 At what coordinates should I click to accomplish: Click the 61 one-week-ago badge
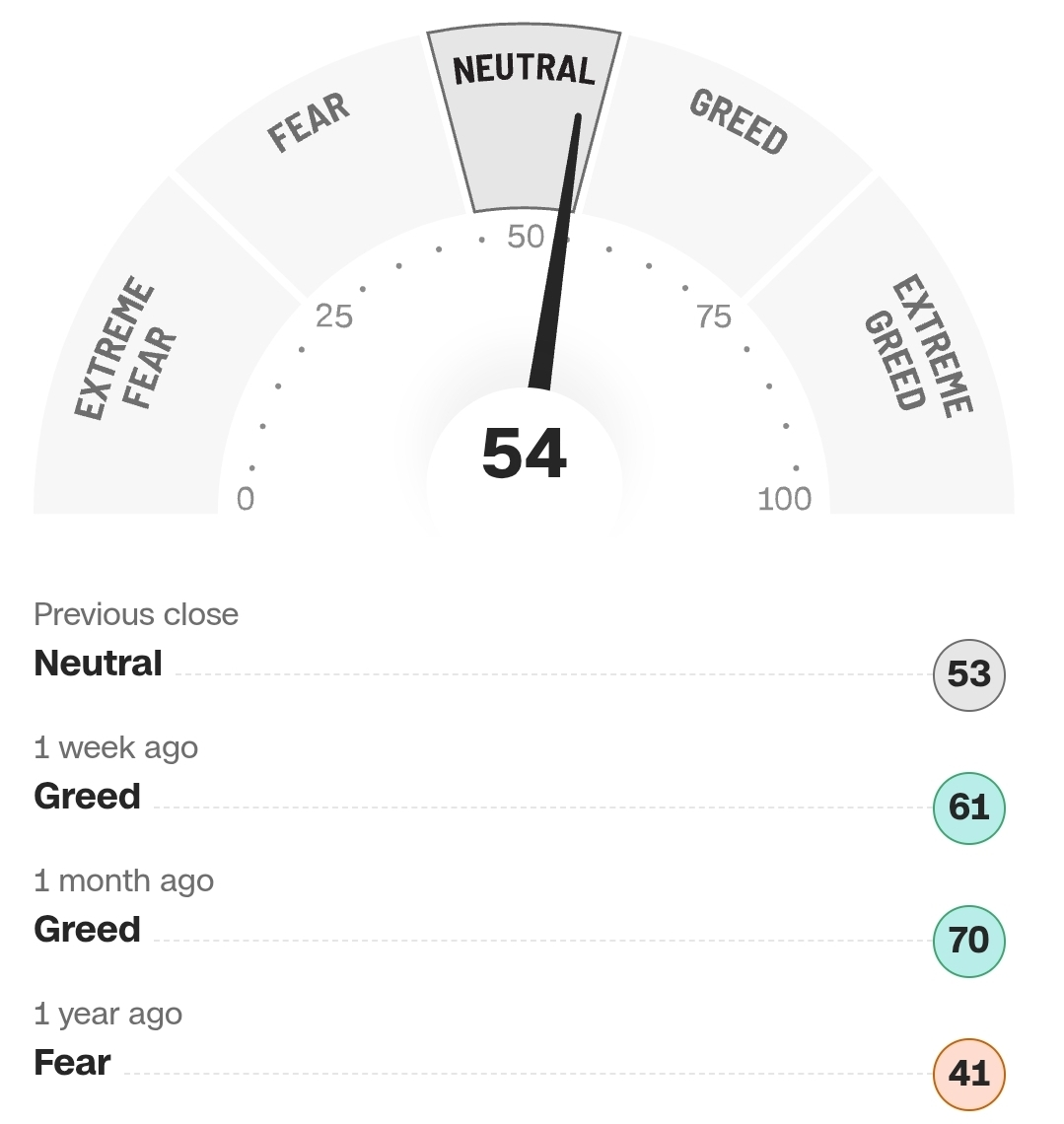[x=969, y=808]
